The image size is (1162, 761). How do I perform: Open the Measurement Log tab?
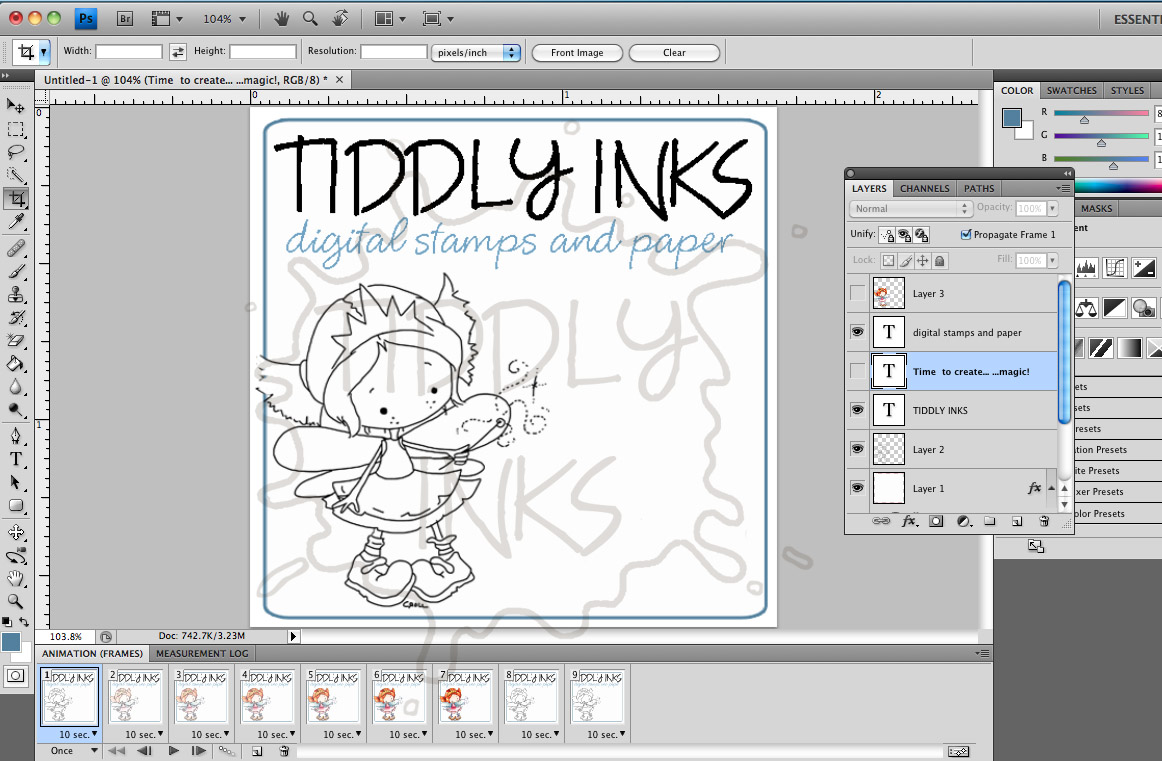coord(202,654)
